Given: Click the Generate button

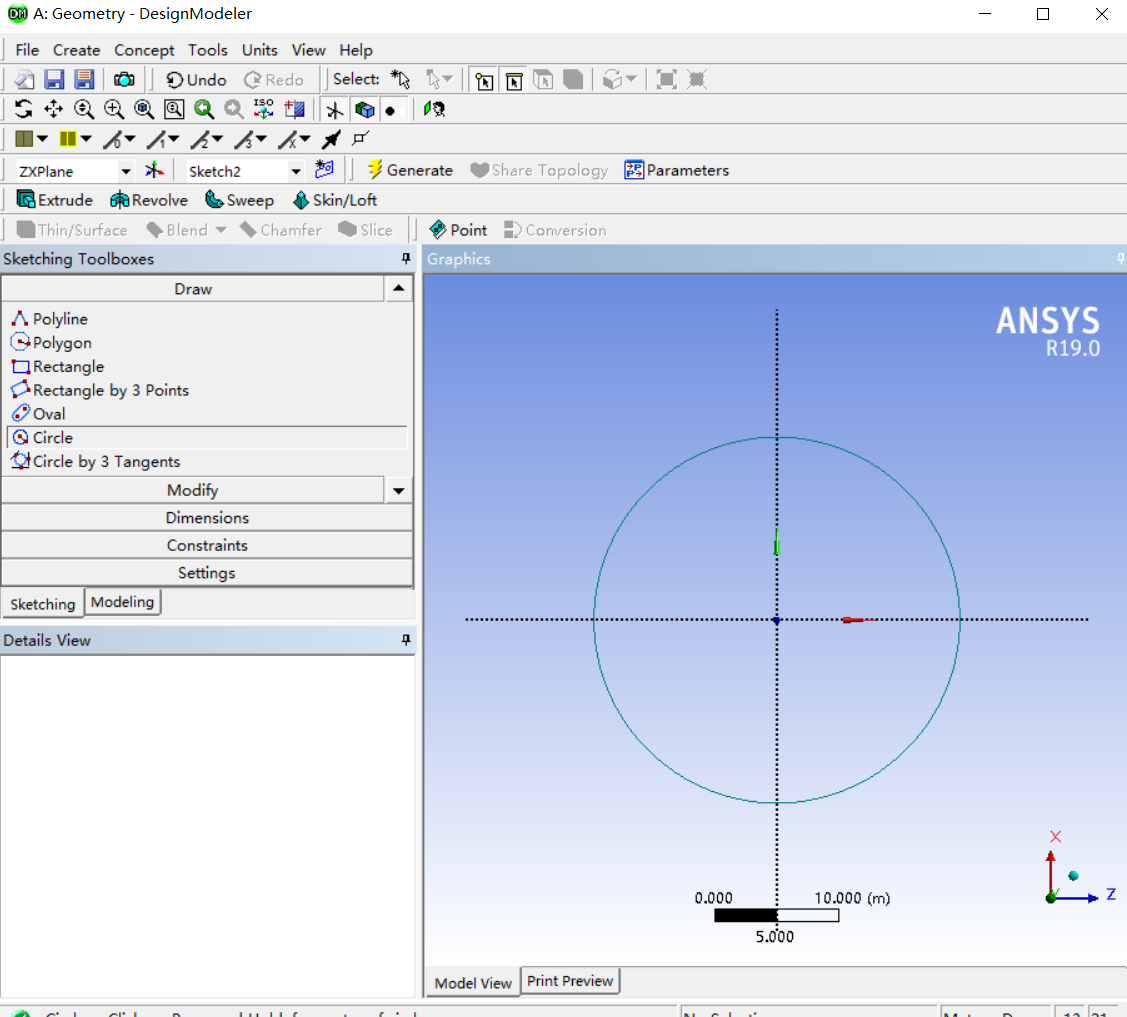Looking at the screenshot, I should (x=410, y=170).
